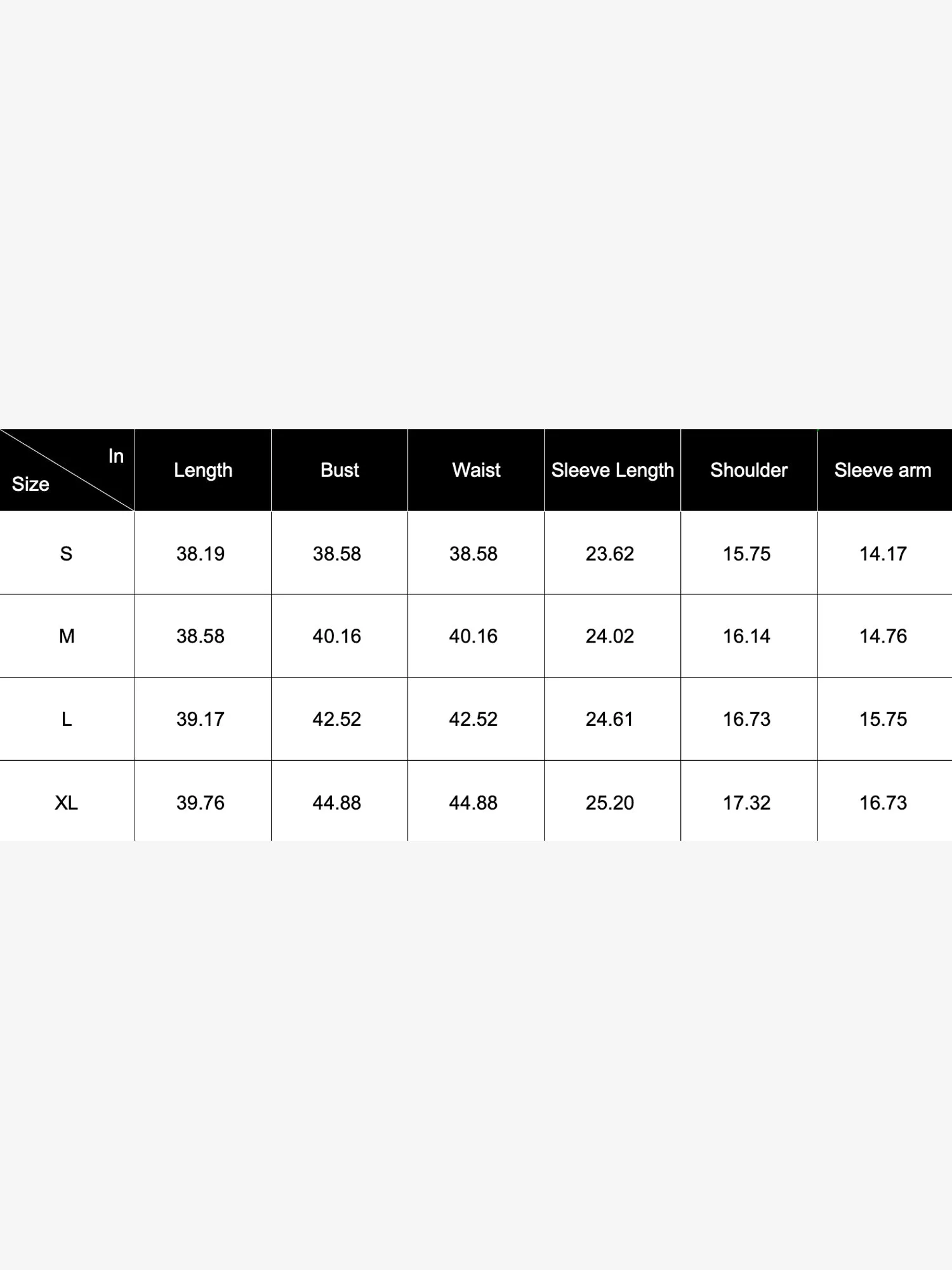The width and height of the screenshot is (952, 1270).
Task: Select the L sleeve length value 24.61
Action: point(610,719)
